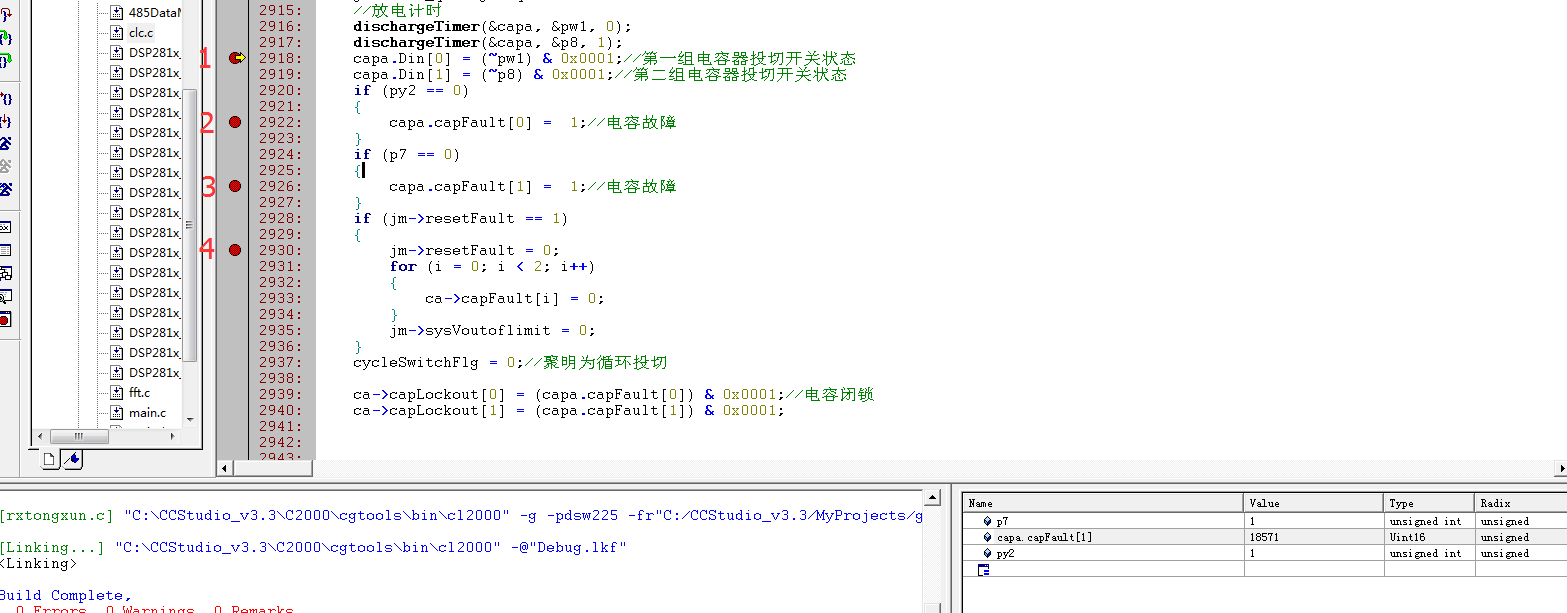
Task: Click the 'jm->sysVoutoflimit = 0' code line
Action: tap(492, 330)
